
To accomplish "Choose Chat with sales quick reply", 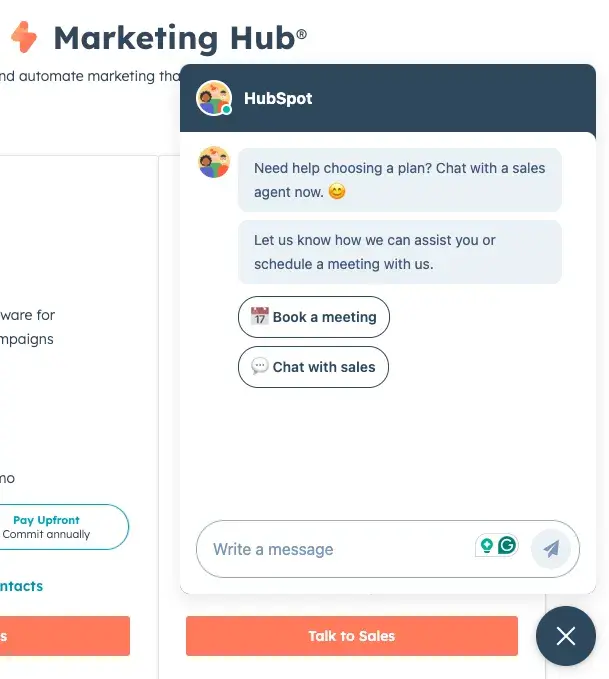I will (x=313, y=367).
